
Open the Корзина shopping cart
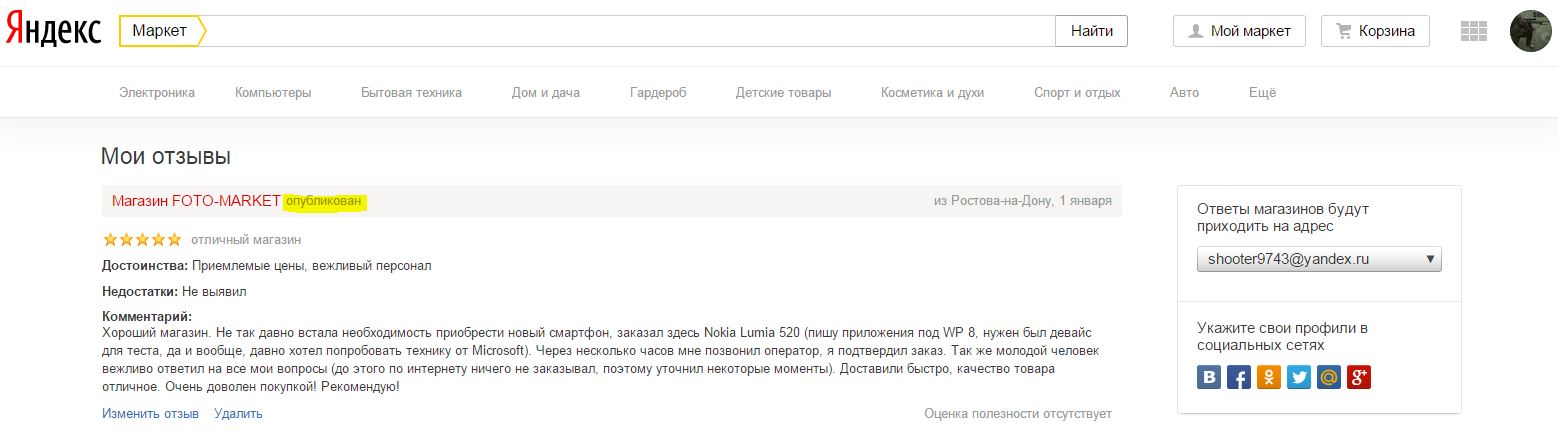[1375, 31]
